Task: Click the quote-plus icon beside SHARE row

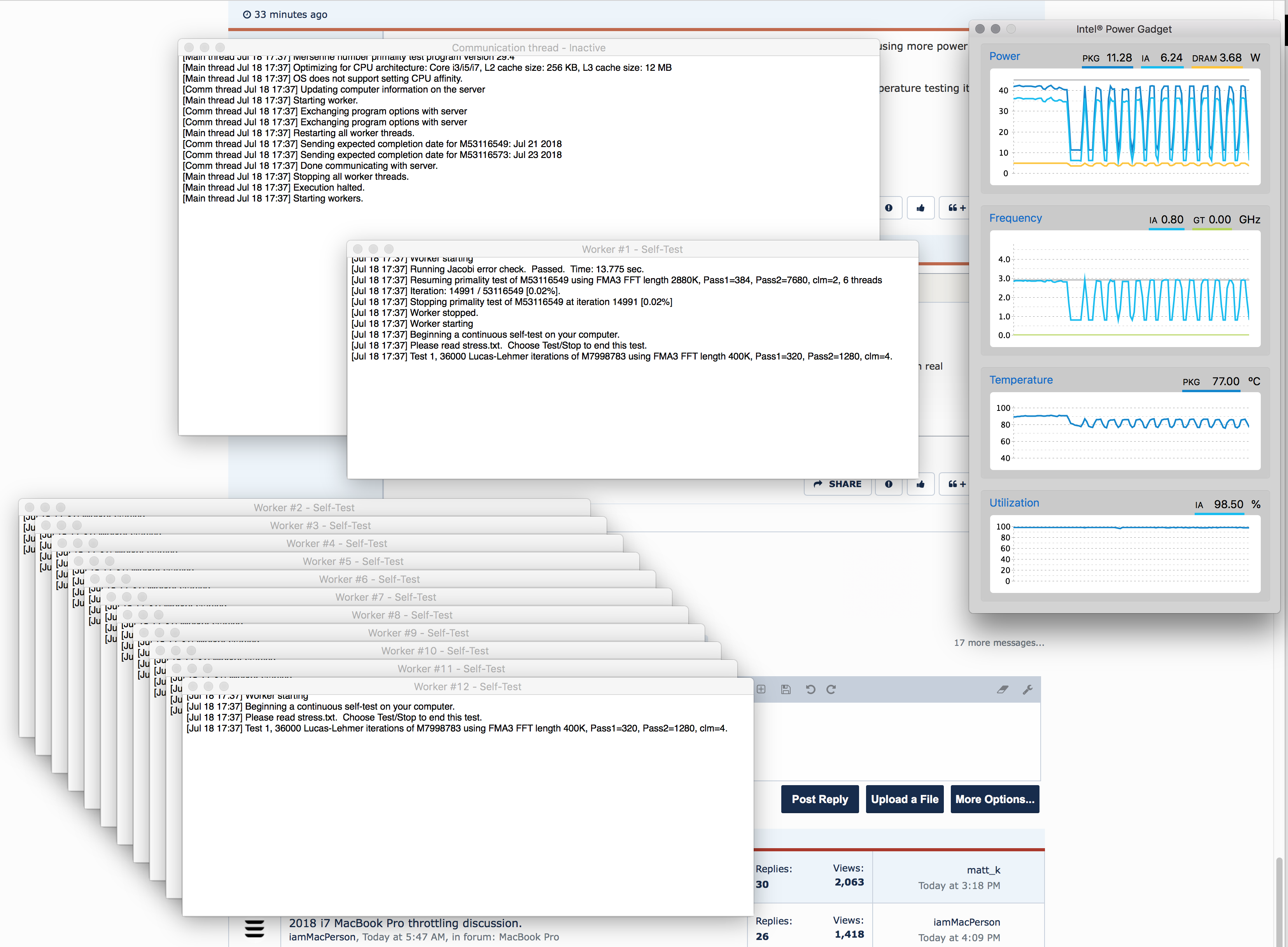Action: [x=955, y=484]
